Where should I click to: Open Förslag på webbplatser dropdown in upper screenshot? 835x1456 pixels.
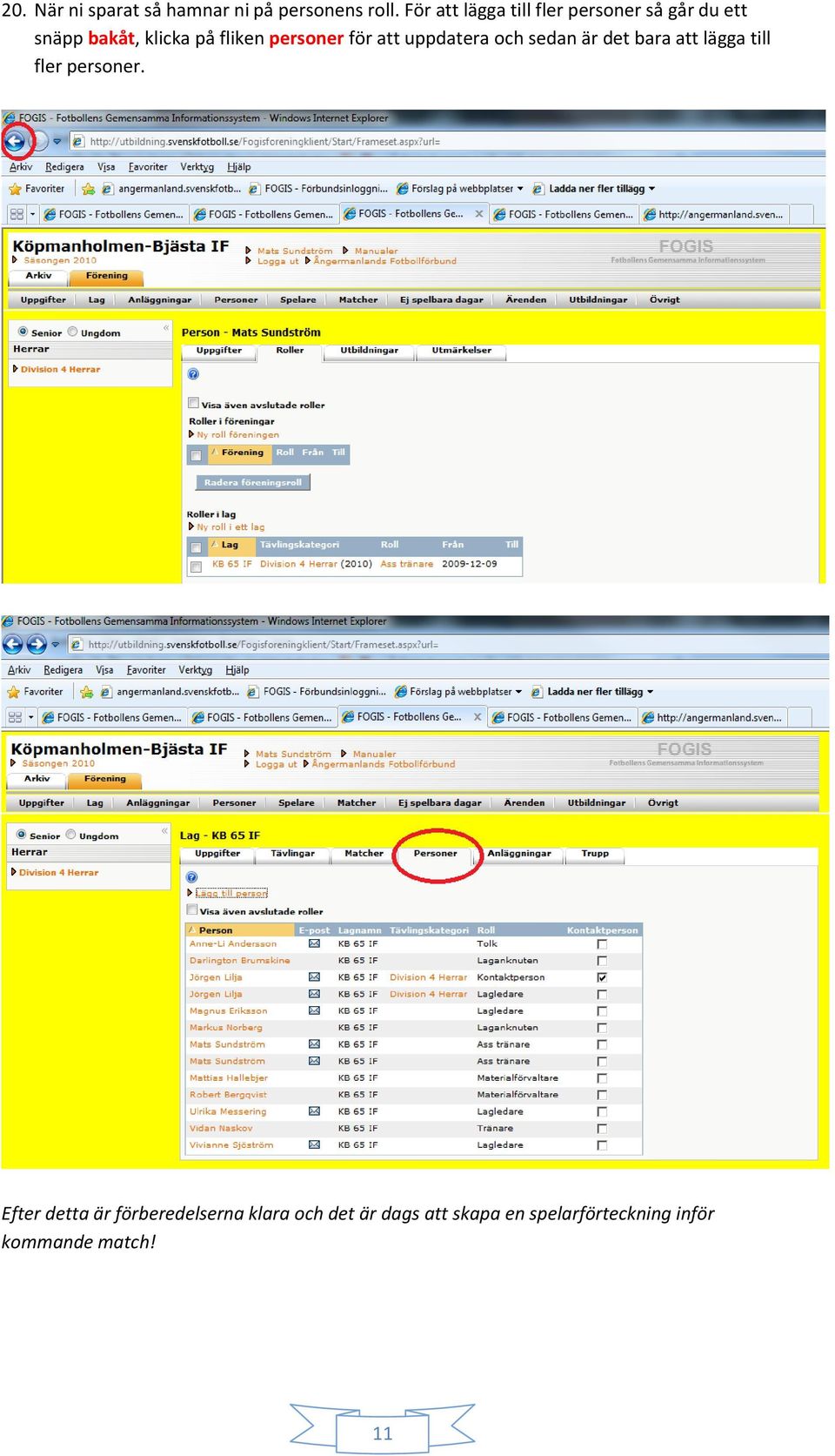520,189
